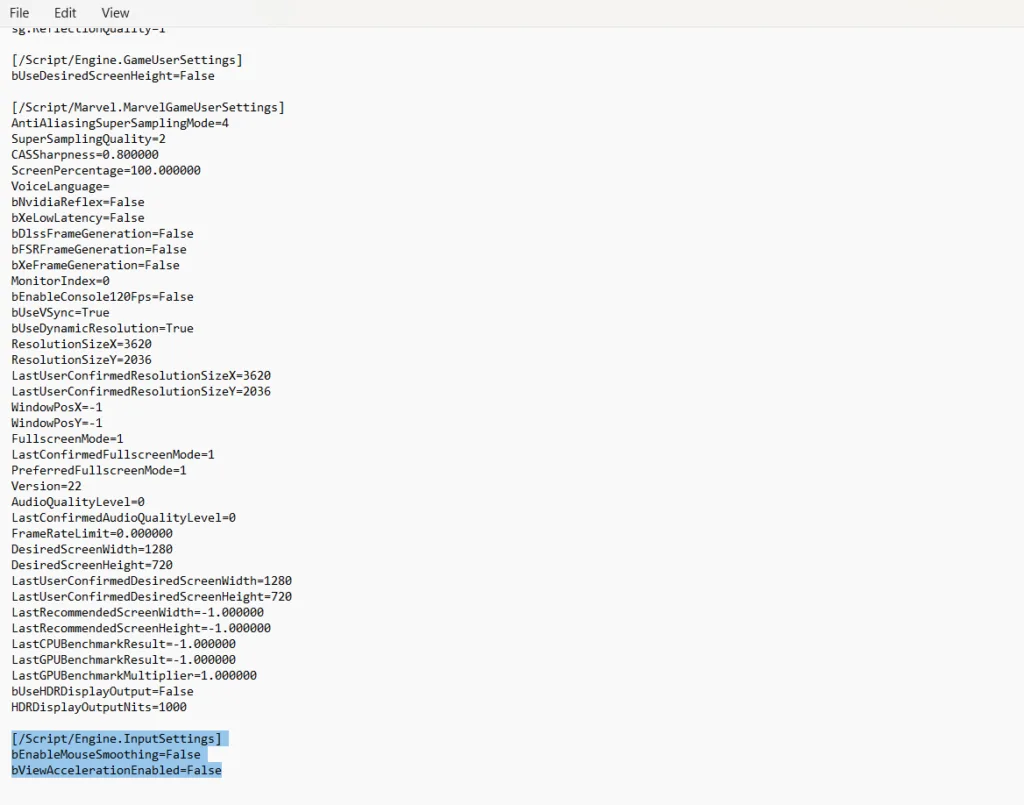The width and height of the screenshot is (1024, 805).
Task: Click the LastConfirmedFullscreenMode=1 line
Action: (x=113, y=454)
